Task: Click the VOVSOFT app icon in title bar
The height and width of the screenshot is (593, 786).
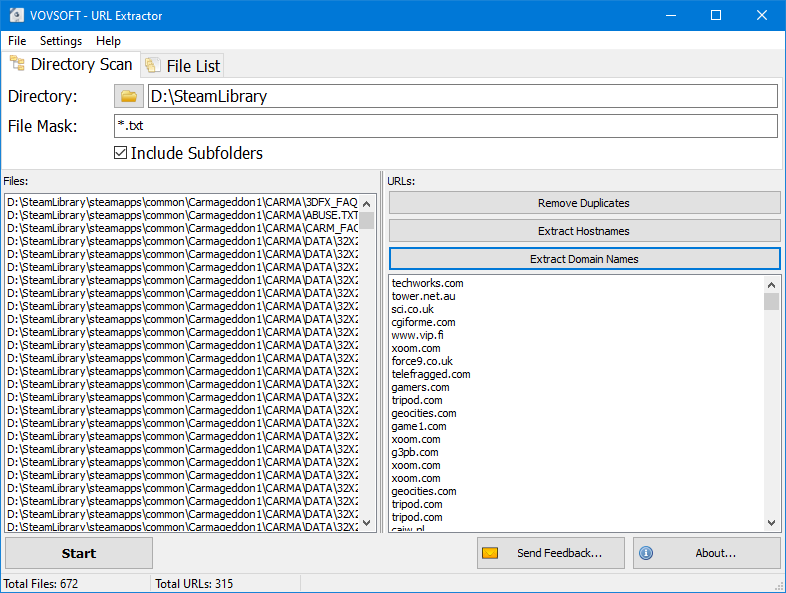Action: click(17, 15)
